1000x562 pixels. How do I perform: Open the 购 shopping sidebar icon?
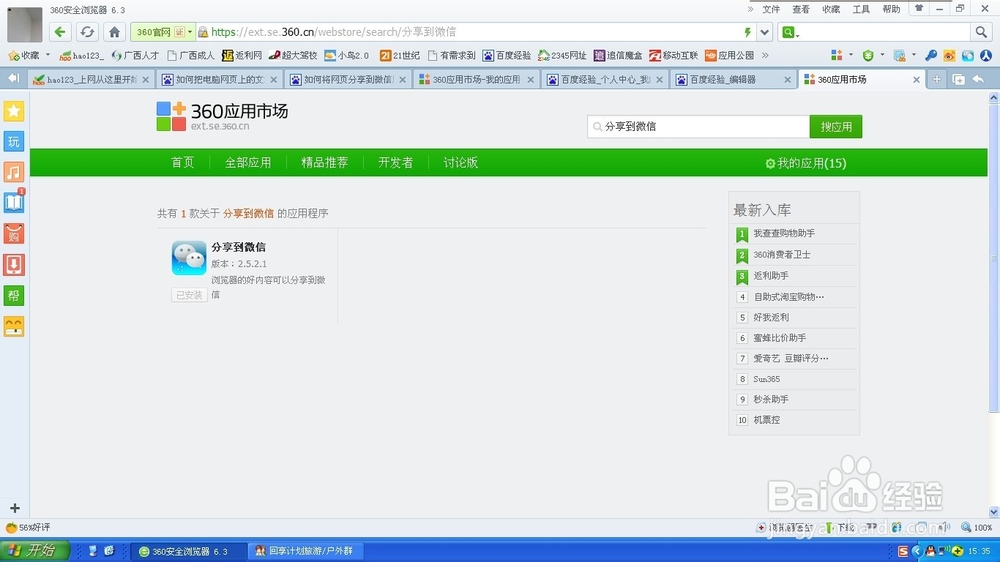[x=14, y=233]
